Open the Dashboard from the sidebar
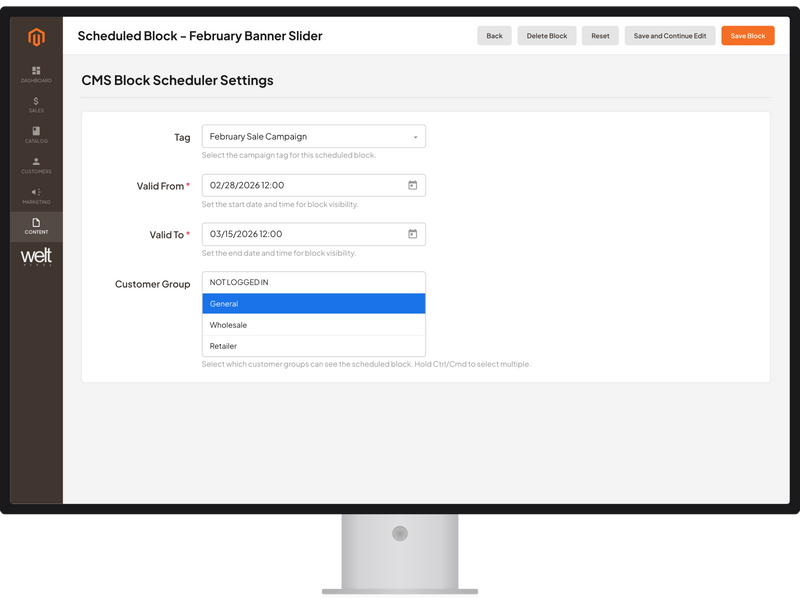800x600 pixels. click(37, 73)
